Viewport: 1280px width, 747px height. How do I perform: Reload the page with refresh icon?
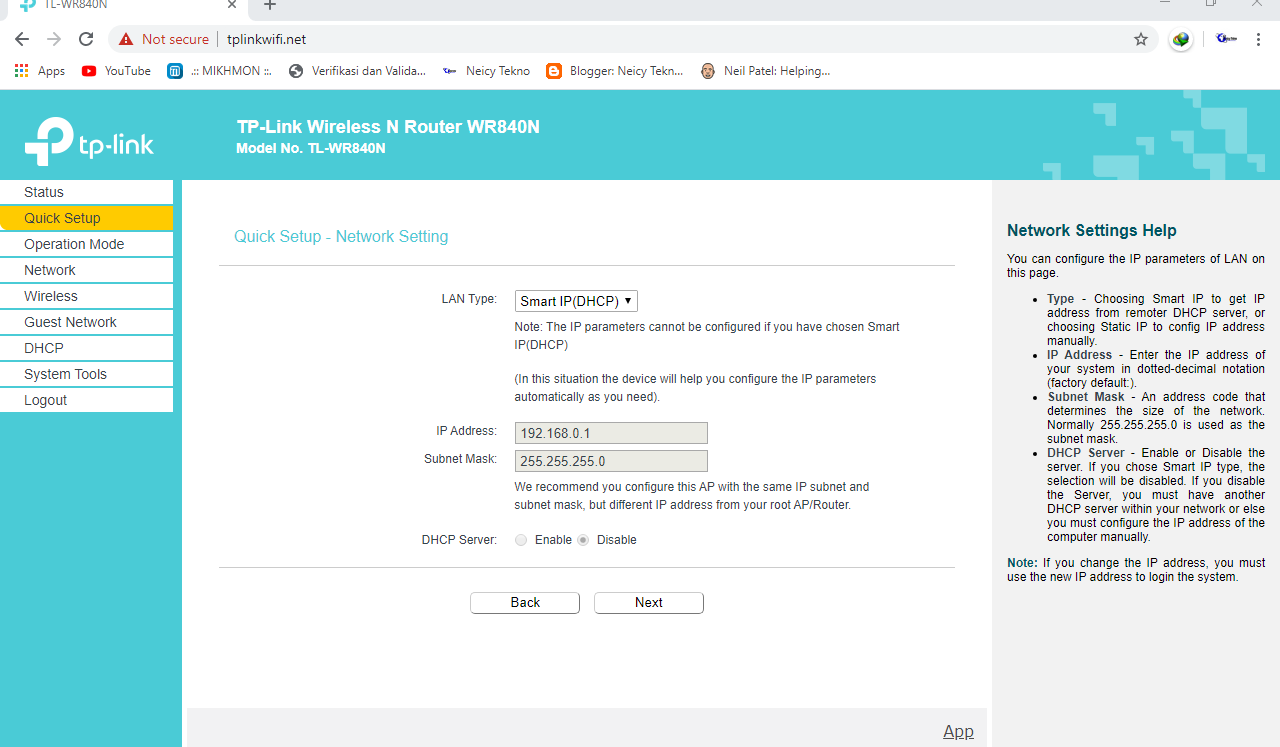pos(86,39)
